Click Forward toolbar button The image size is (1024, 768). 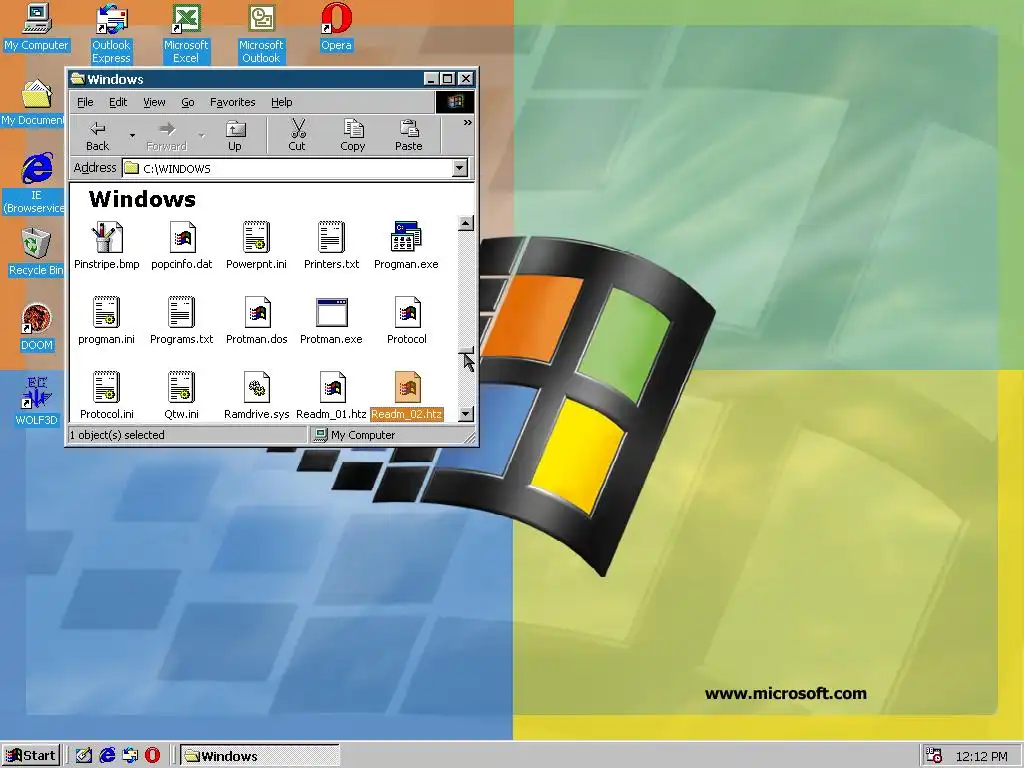(167, 136)
